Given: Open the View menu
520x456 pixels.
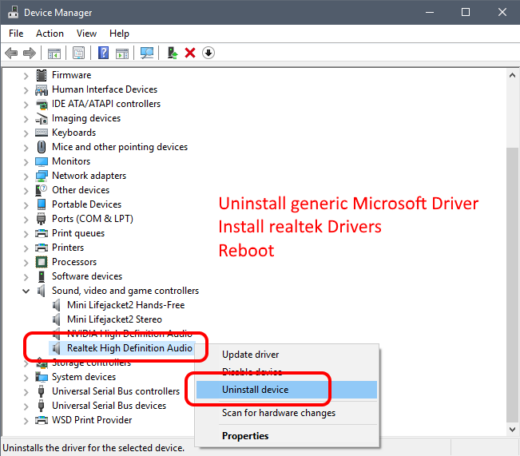Looking at the screenshot, I should pyautogui.click(x=86, y=33).
